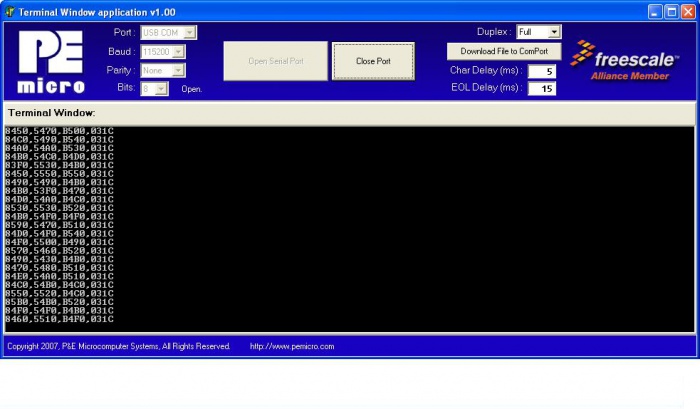
Task: Open the Port dropdown showing USB COM
Action: [190, 32]
